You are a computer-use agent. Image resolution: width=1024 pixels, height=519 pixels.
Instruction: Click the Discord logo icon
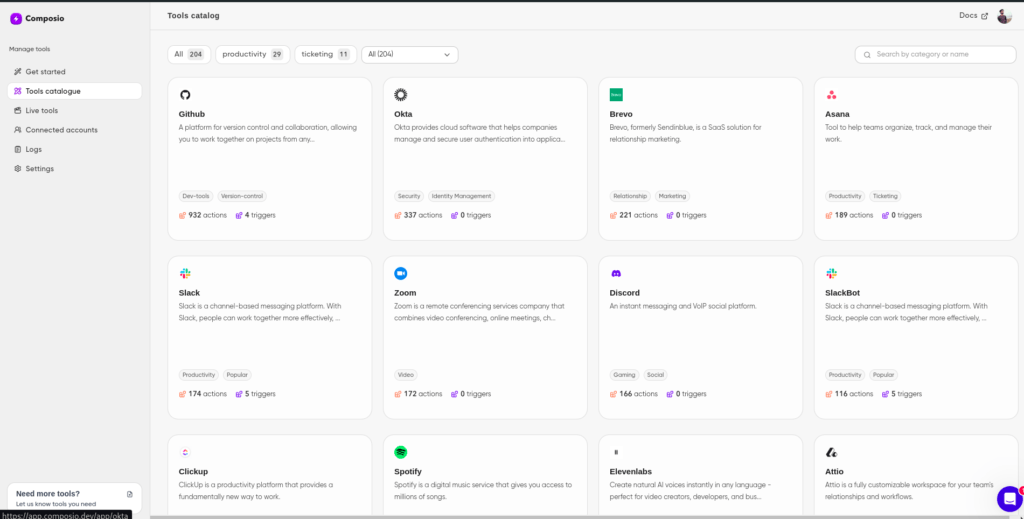[x=616, y=274]
